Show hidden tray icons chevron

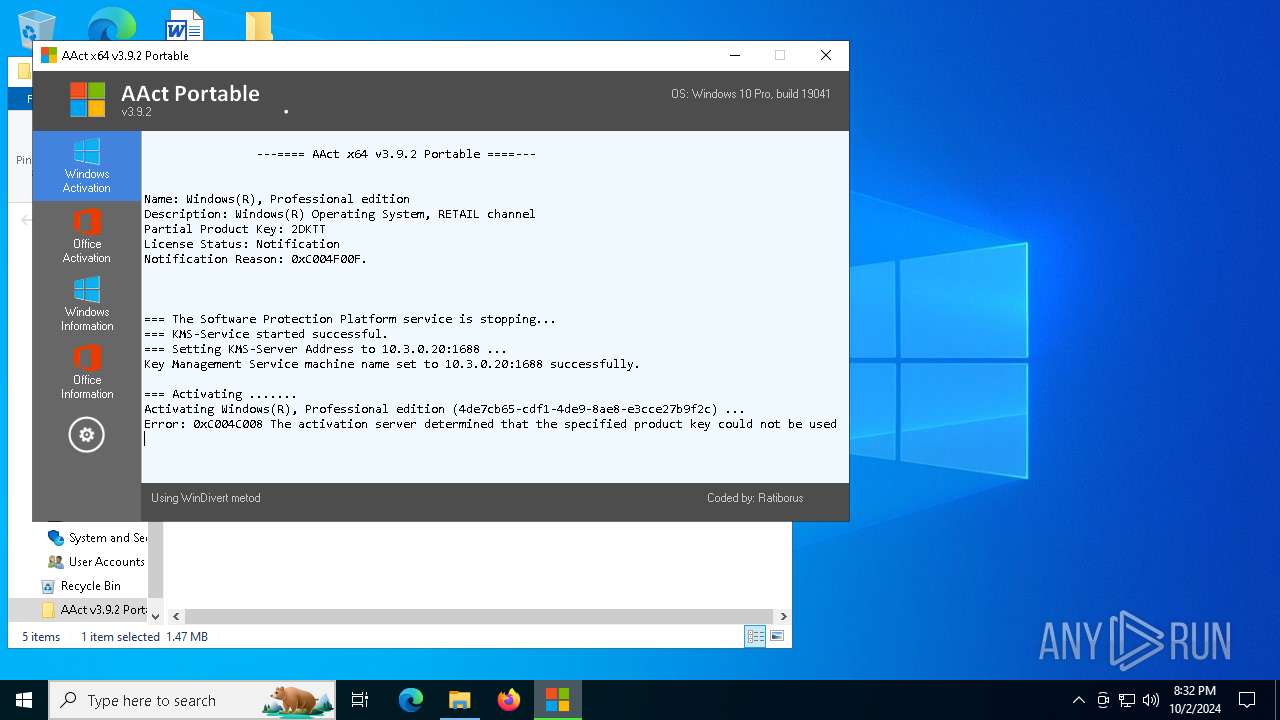coord(1078,700)
